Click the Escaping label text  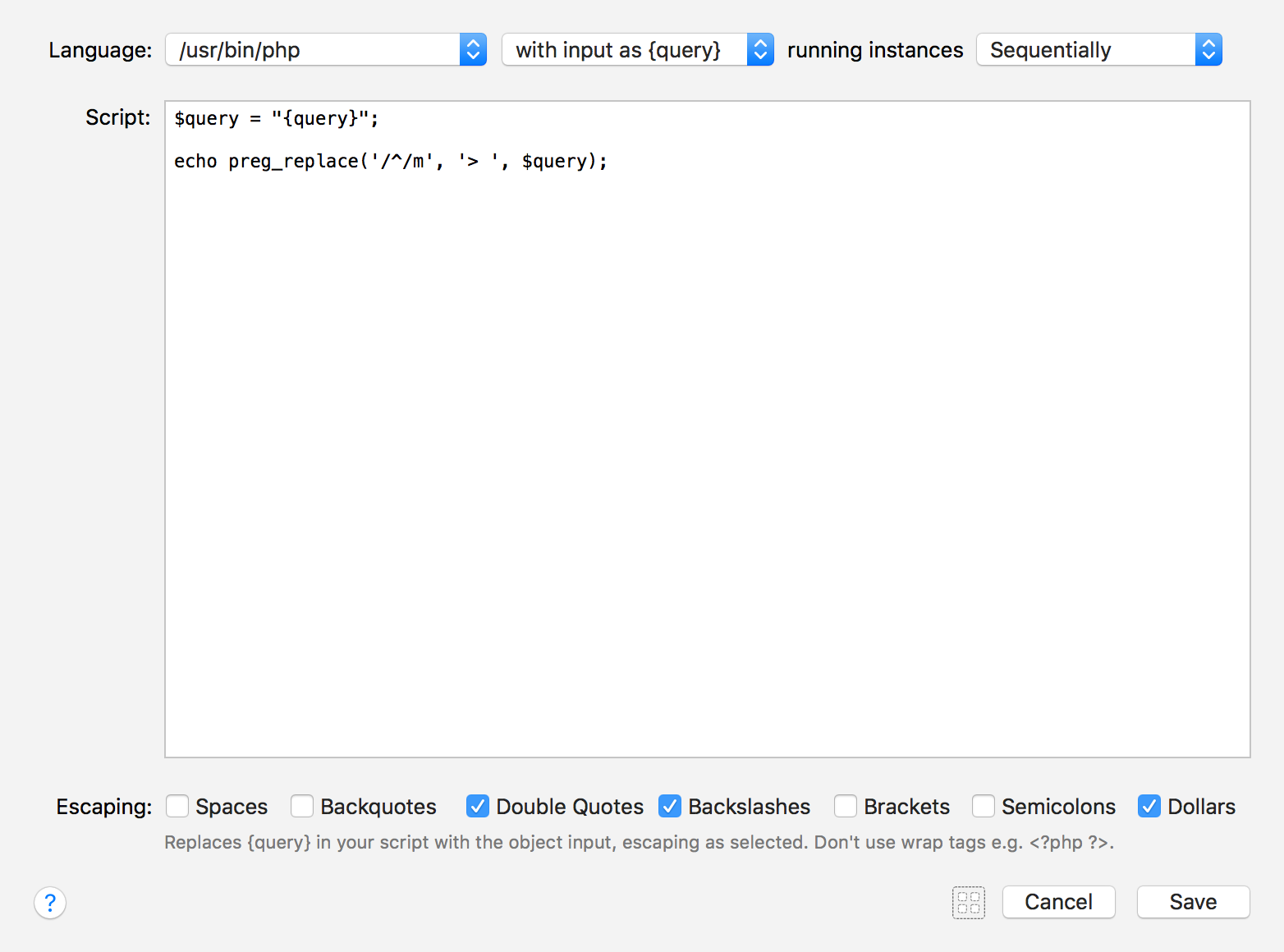pyautogui.click(x=104, y=807)
